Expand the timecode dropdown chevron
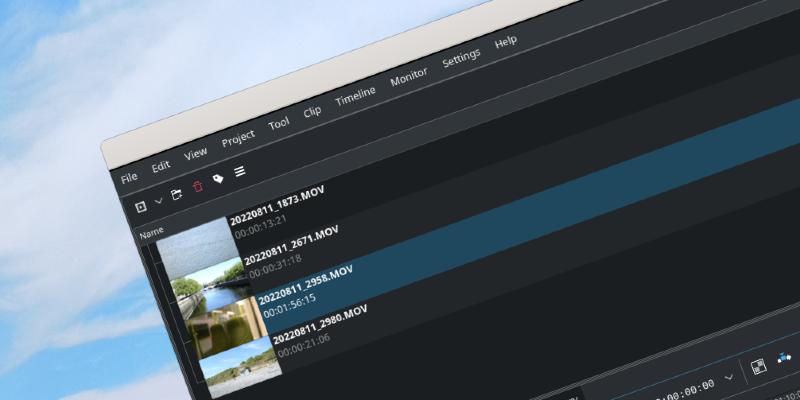Image resolution: width=800 pixels, height=400 pixels. click(x=729, y=377)
